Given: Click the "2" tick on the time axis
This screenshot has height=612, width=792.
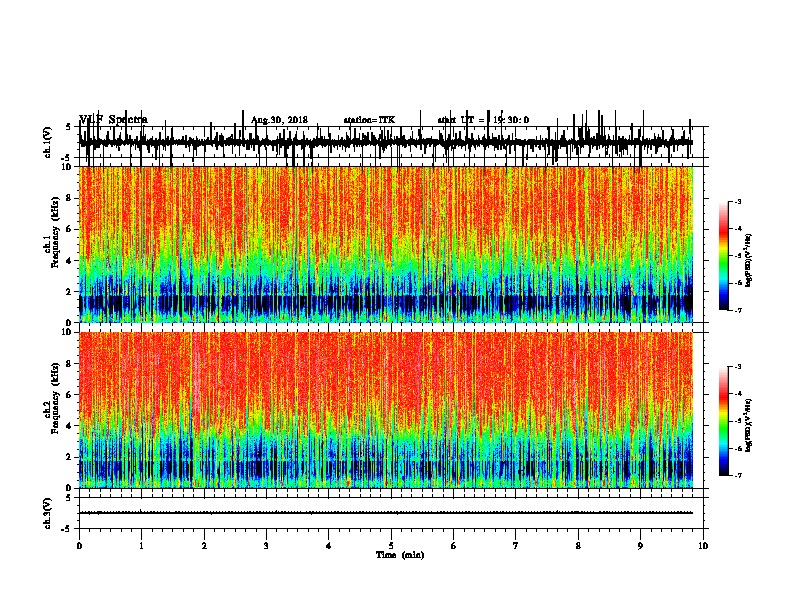Looking at the screenshot, I should pos(204,546).
